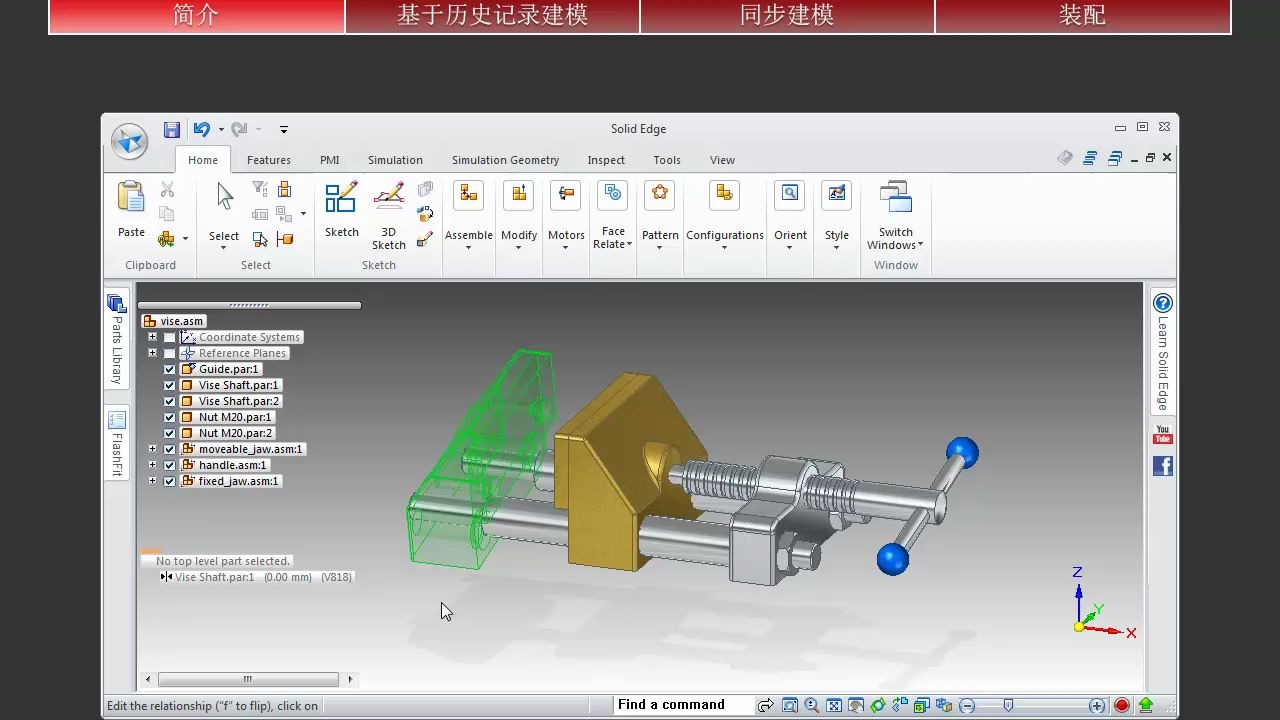Toggle the fixed_jaw.asm:1 checkbox

tap(170, 481)
